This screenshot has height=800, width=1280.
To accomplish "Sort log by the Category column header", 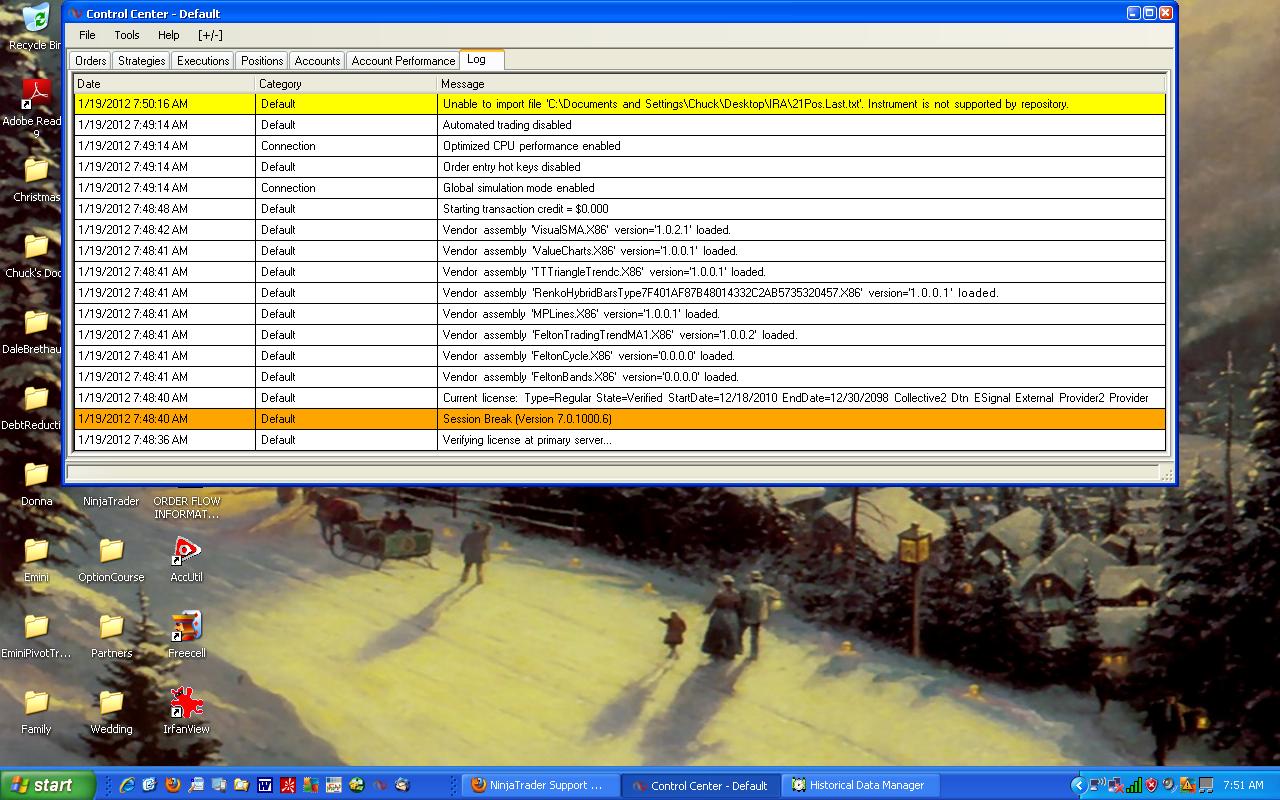I will point(346,84).
